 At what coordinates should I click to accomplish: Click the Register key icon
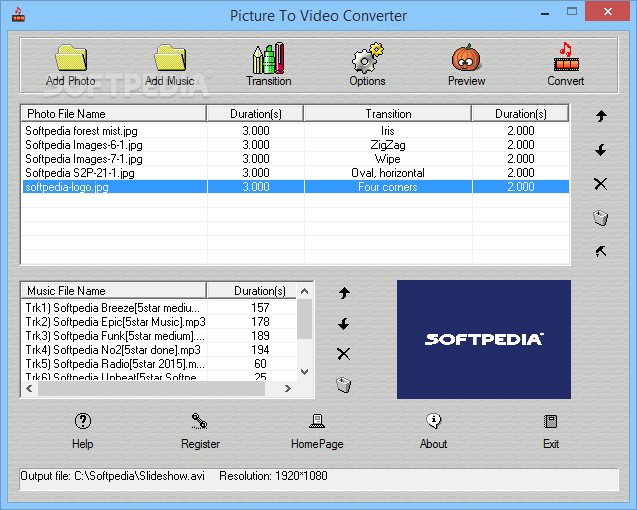pyautogui.click(x=199, y=421)
